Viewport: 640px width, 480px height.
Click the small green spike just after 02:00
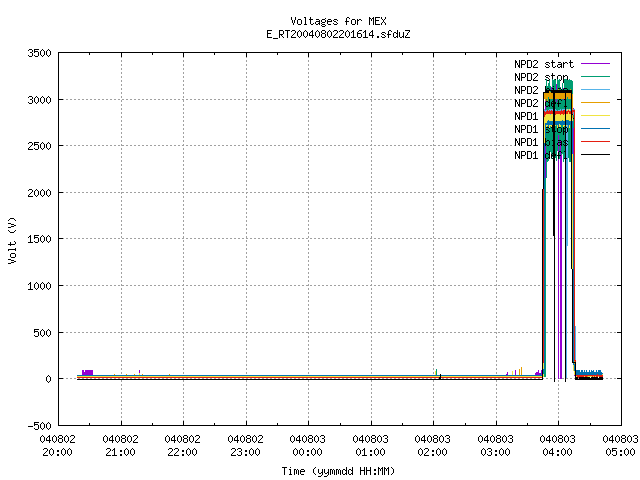[436, 372]
